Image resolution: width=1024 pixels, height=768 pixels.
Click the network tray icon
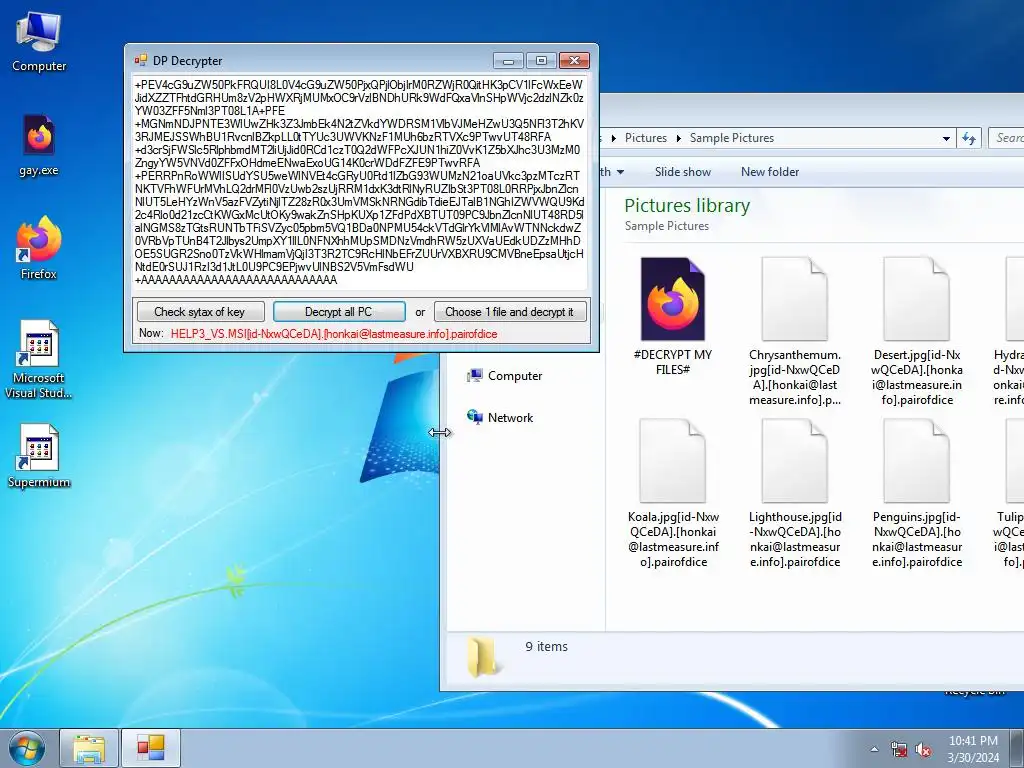click(899, 749)
